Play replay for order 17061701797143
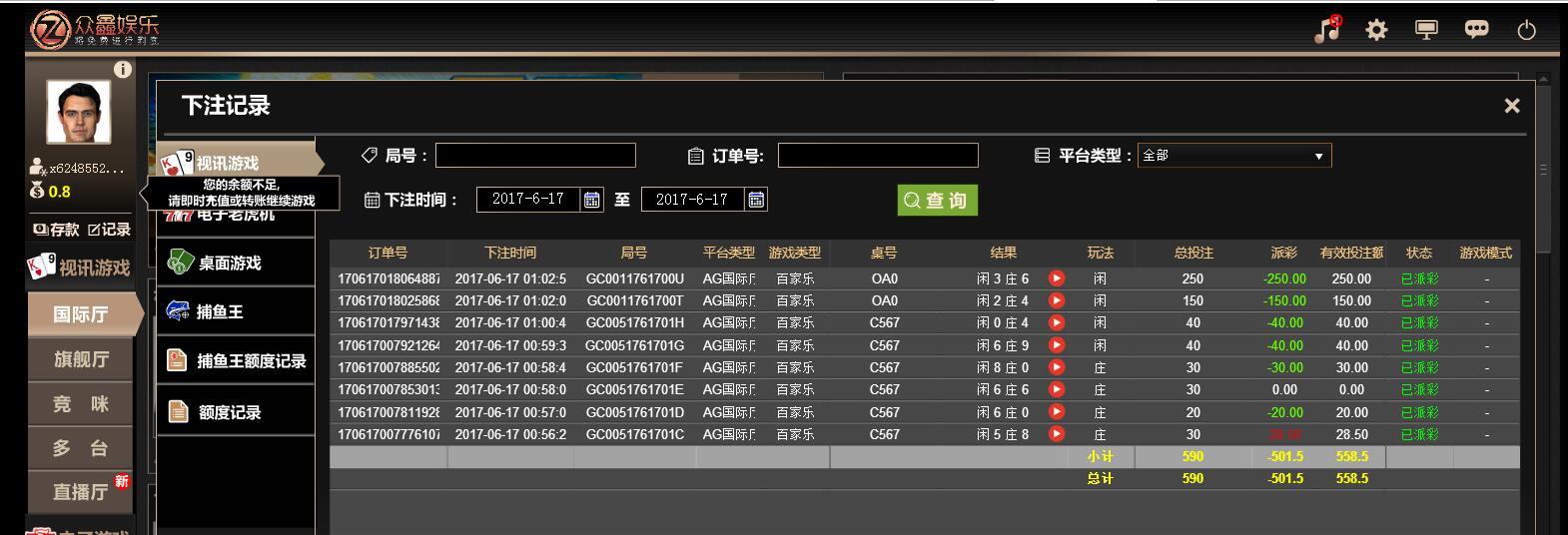The width and height of the screenshot is (1568, 535). tap(1057, 322)
